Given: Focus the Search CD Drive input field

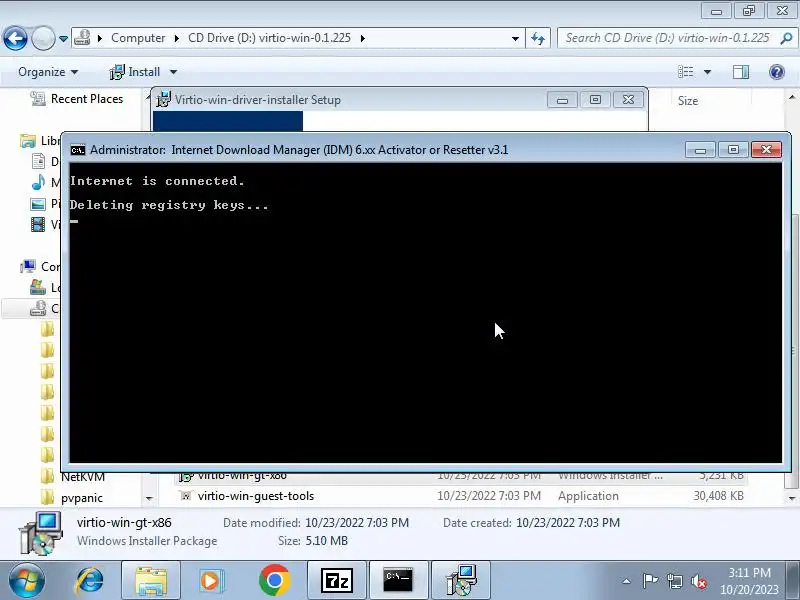Looking at the screenshot, I should coord(667,38).
